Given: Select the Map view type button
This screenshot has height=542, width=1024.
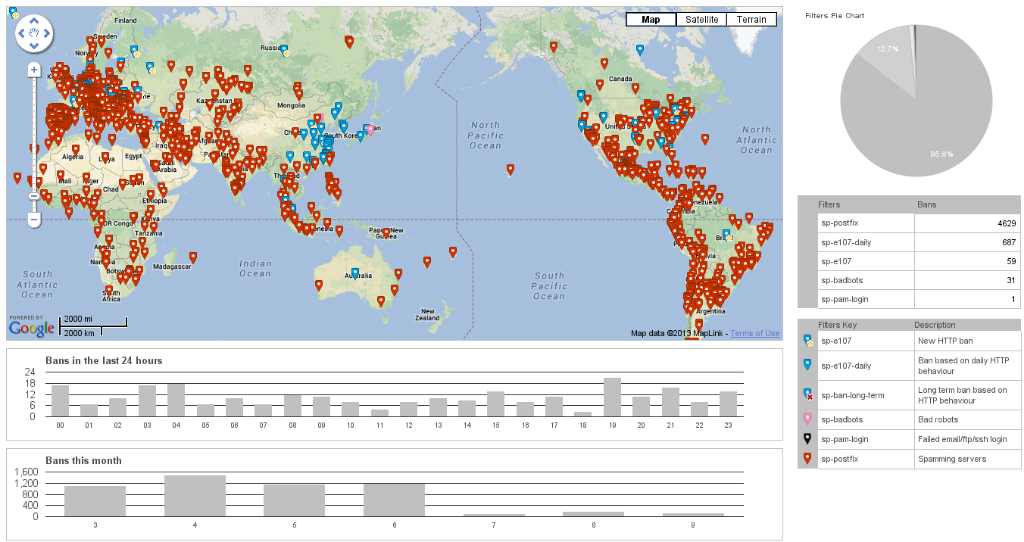Looking at the screenshot, I should click(x=650, y=19).
